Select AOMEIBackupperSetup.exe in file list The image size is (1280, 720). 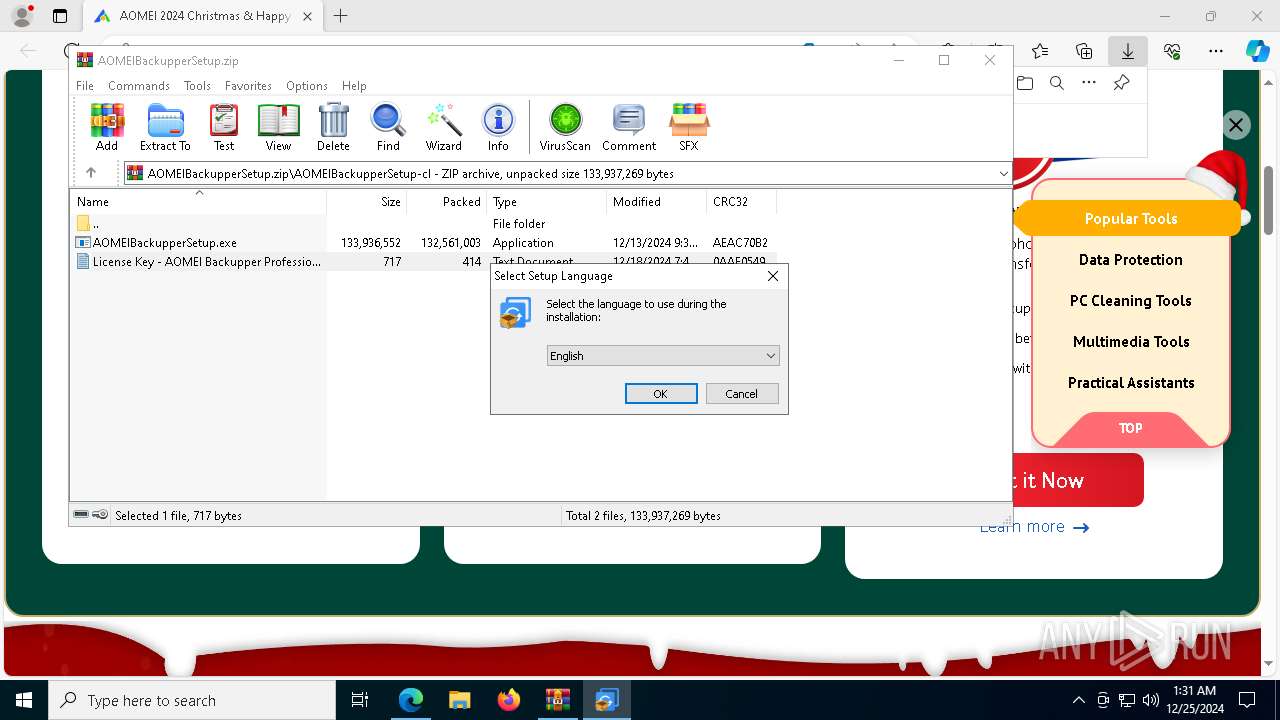pos(164,242)
